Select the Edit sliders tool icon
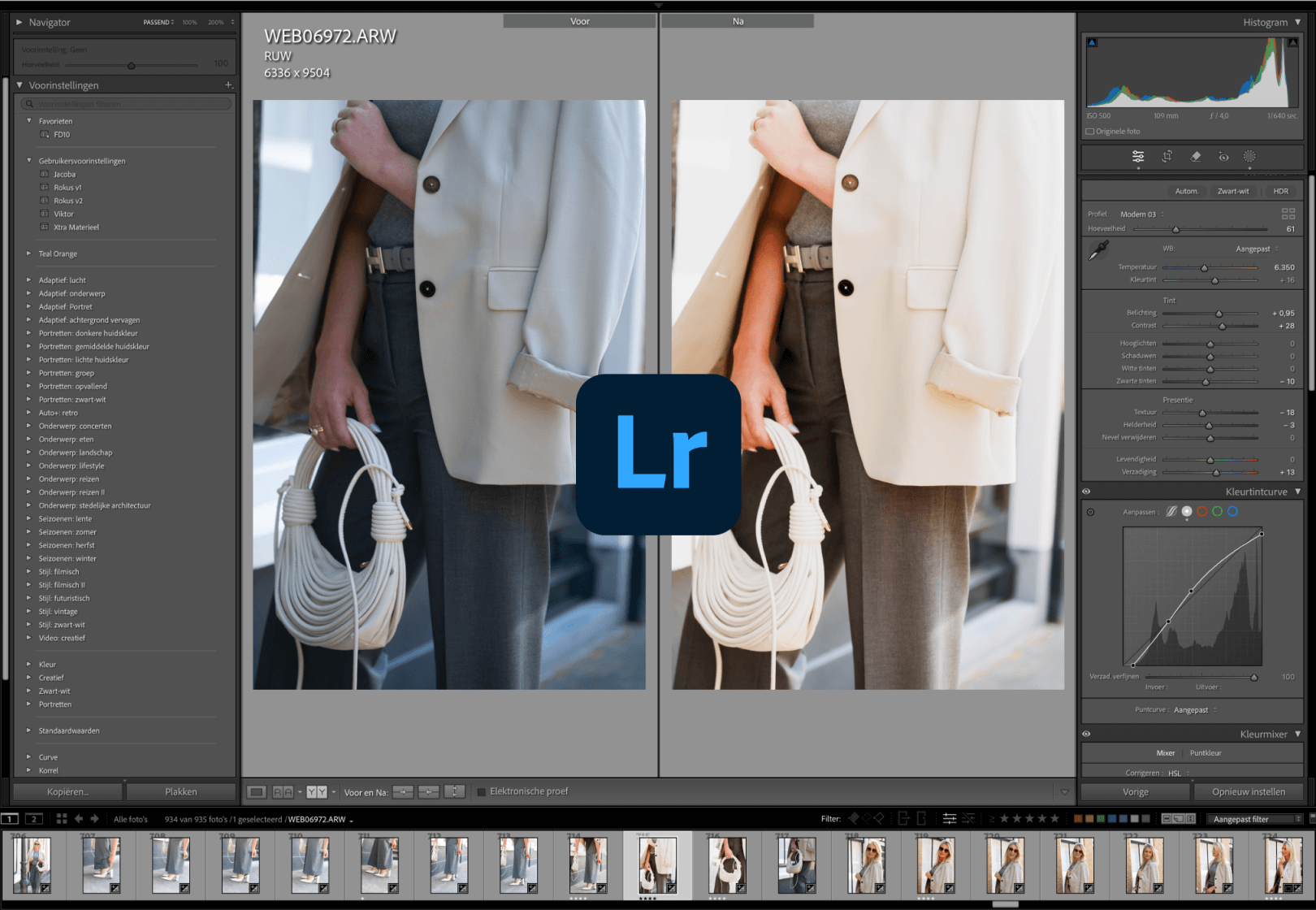 pos(1138,157)
